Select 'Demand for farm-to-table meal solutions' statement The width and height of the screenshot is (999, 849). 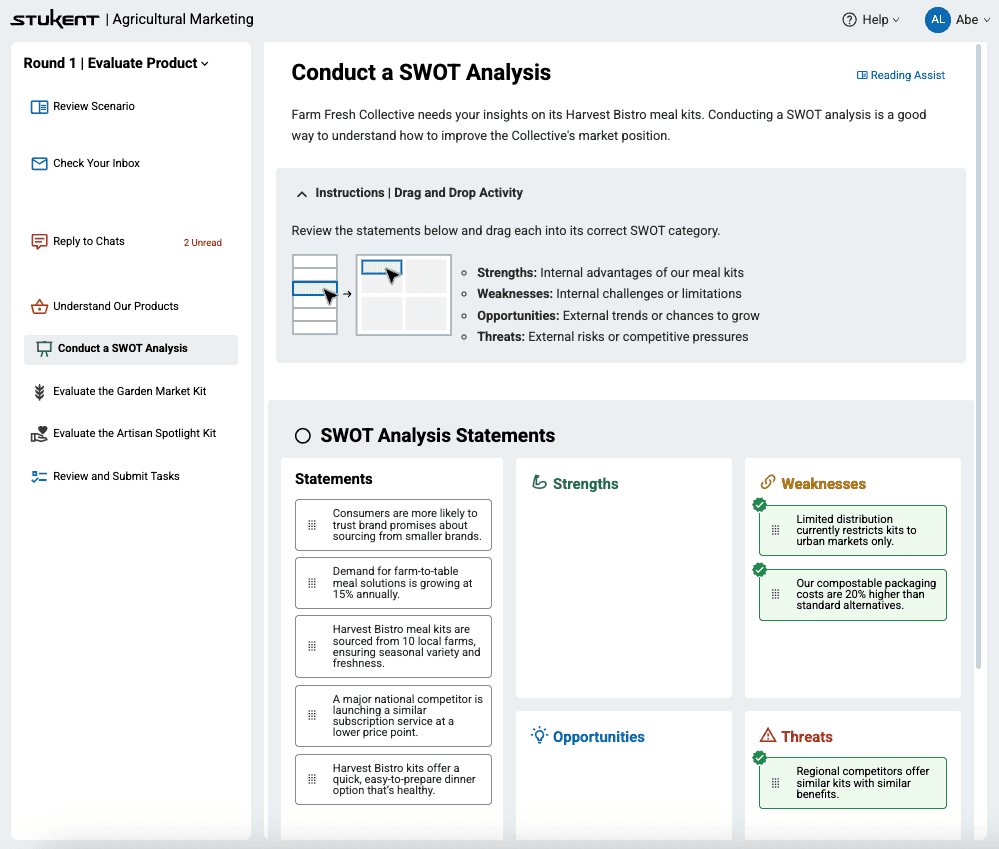pos(393,583)
